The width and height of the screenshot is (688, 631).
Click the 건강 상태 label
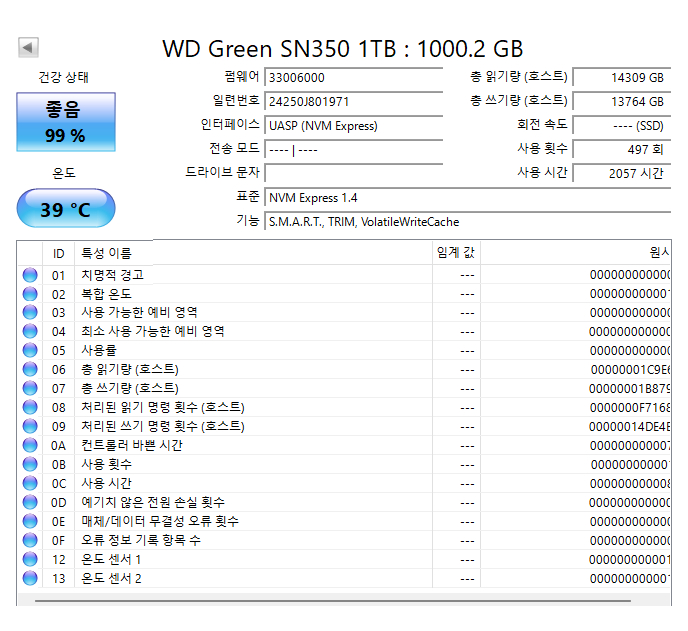(64, 77)
